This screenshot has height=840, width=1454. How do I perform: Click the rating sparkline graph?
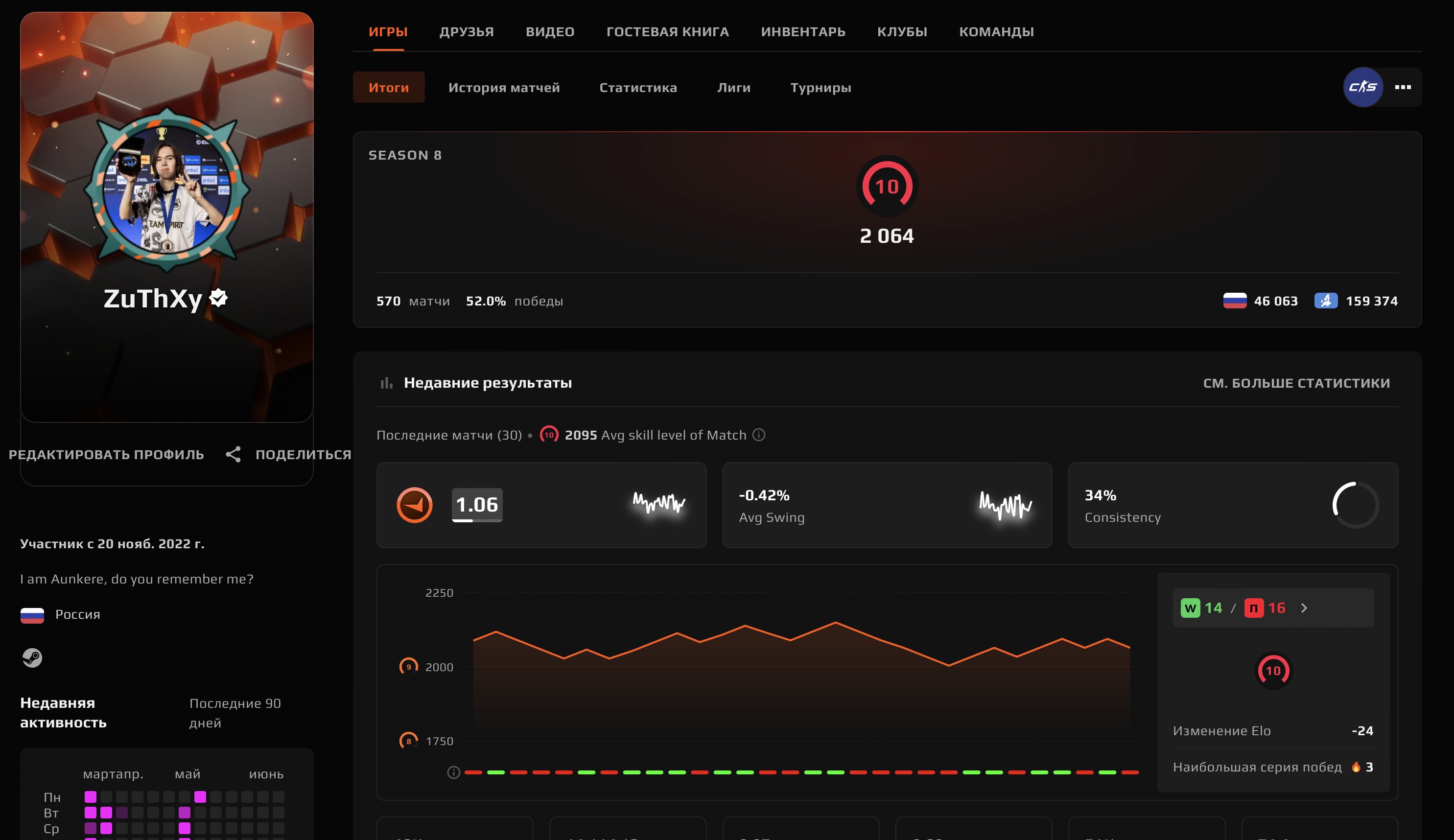[x=659, y=503]
